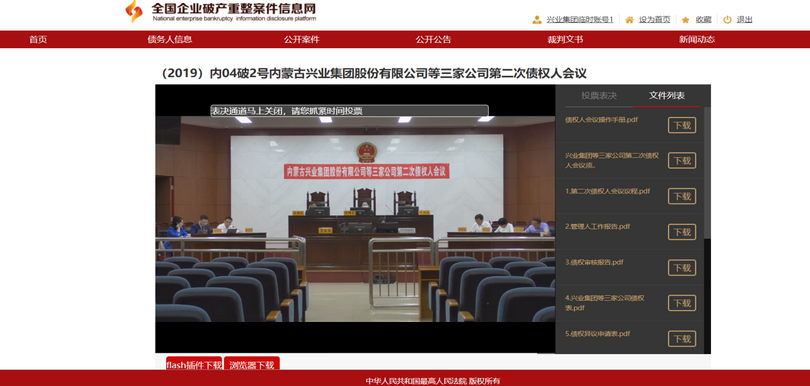Click the site logo flame icon
This screenshot has height=386, width=810.
coord(134,11)
